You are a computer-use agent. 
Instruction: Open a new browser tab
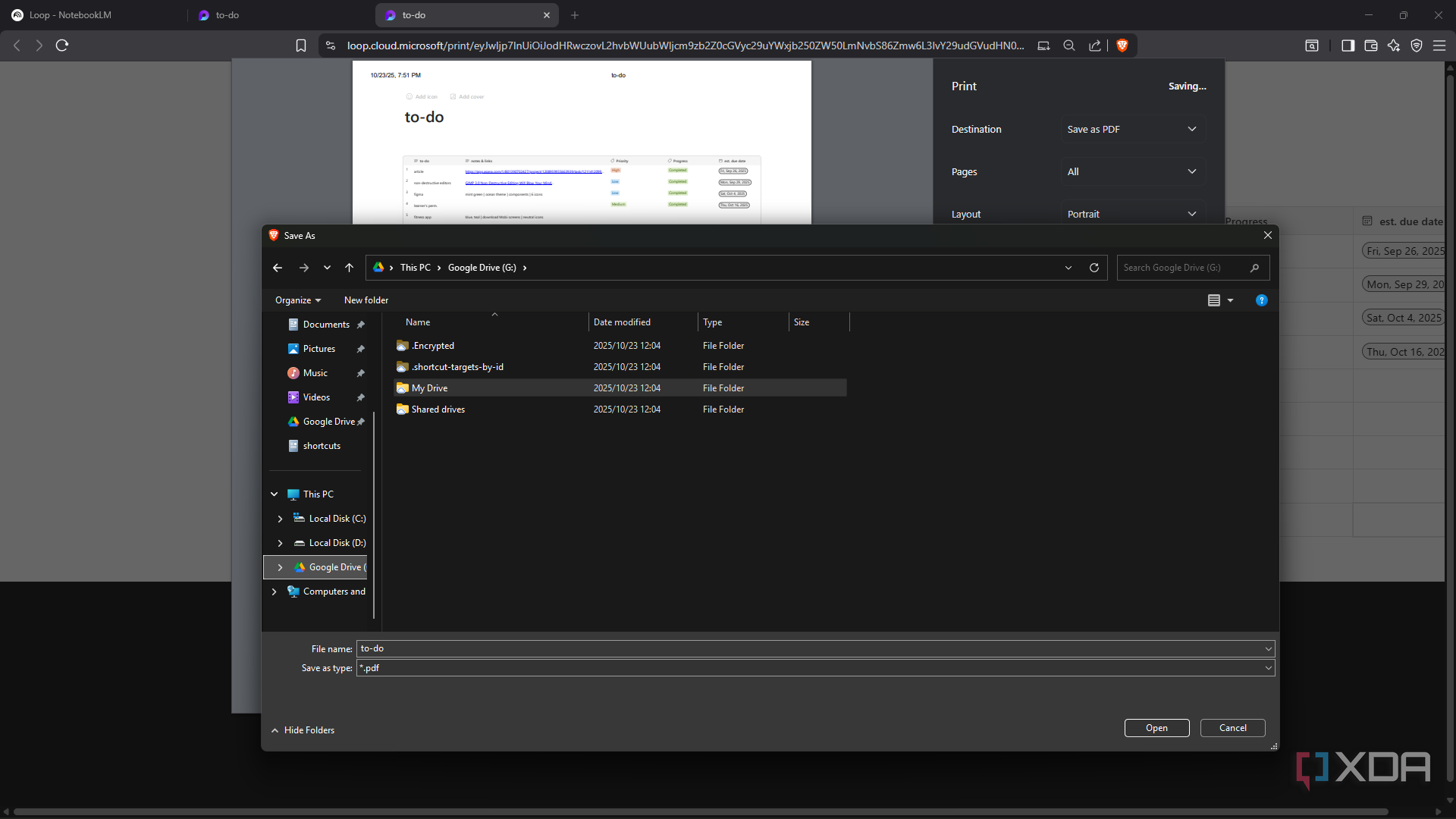(x=575, y=15)
